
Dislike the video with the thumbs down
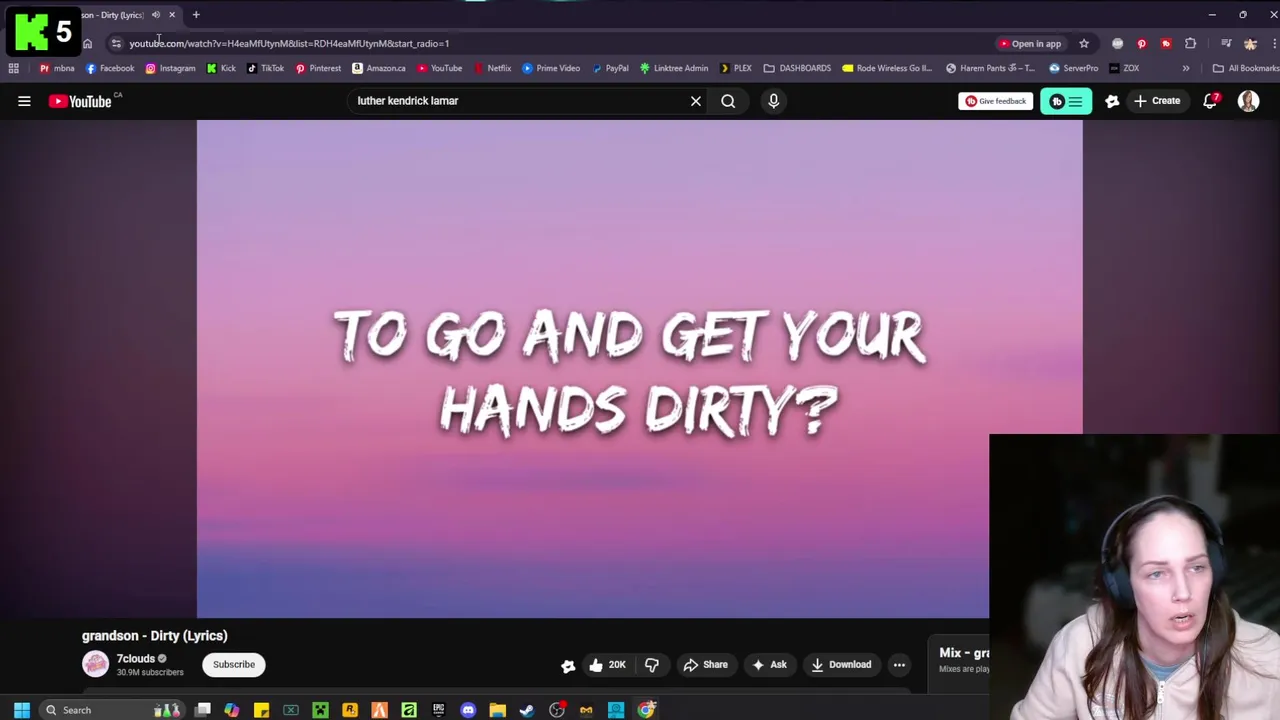[652, 665]
